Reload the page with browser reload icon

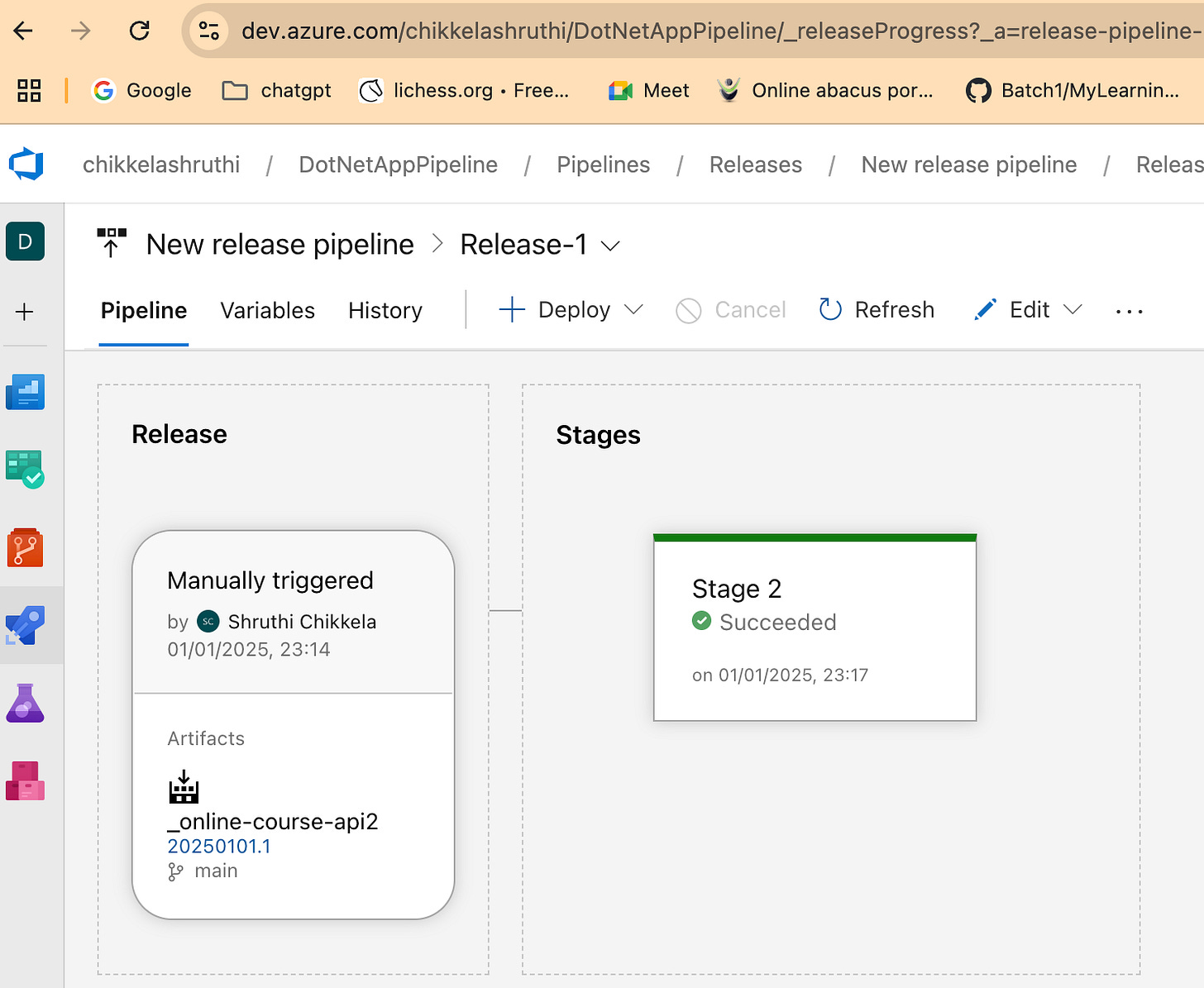coord(140,31)
